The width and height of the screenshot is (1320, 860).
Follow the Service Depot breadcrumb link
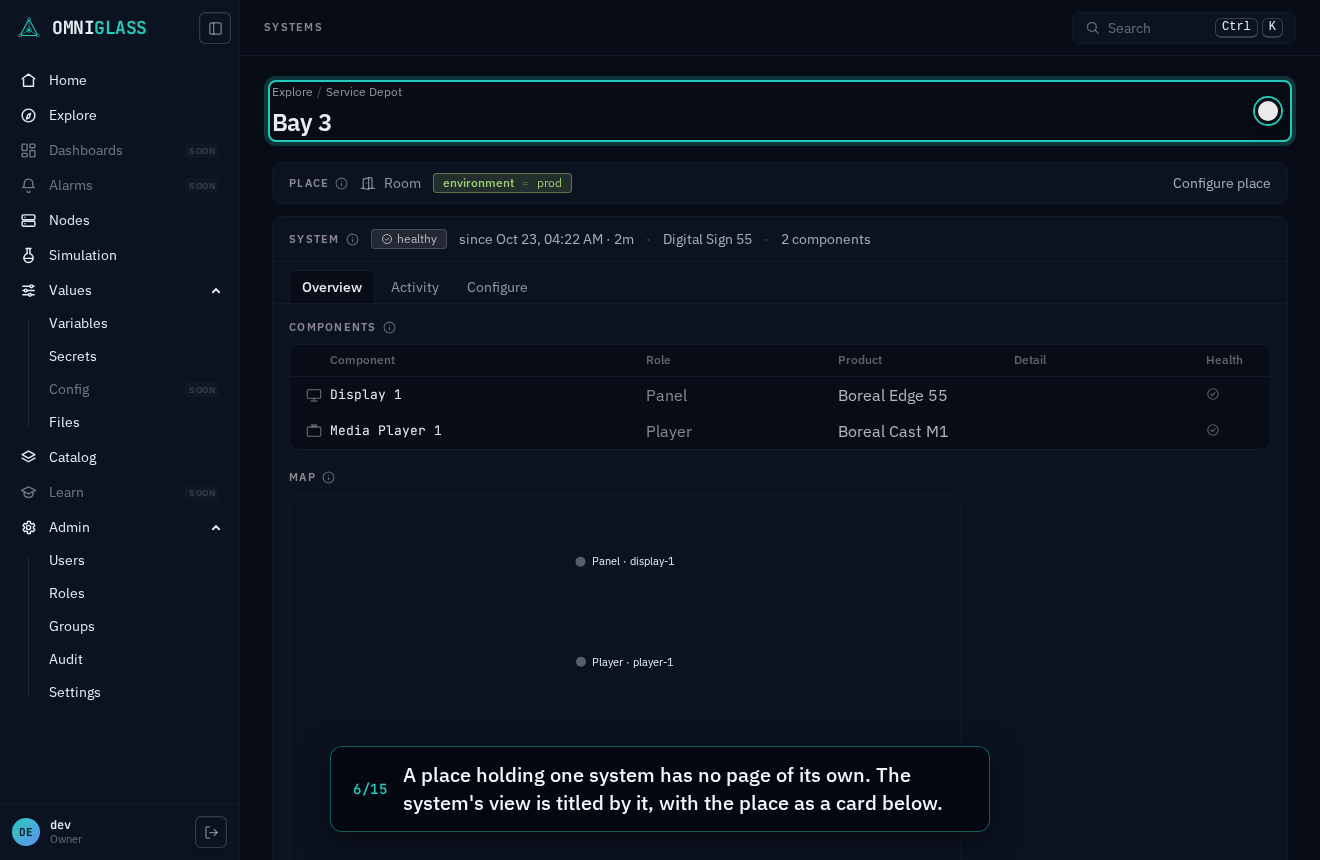364,92
